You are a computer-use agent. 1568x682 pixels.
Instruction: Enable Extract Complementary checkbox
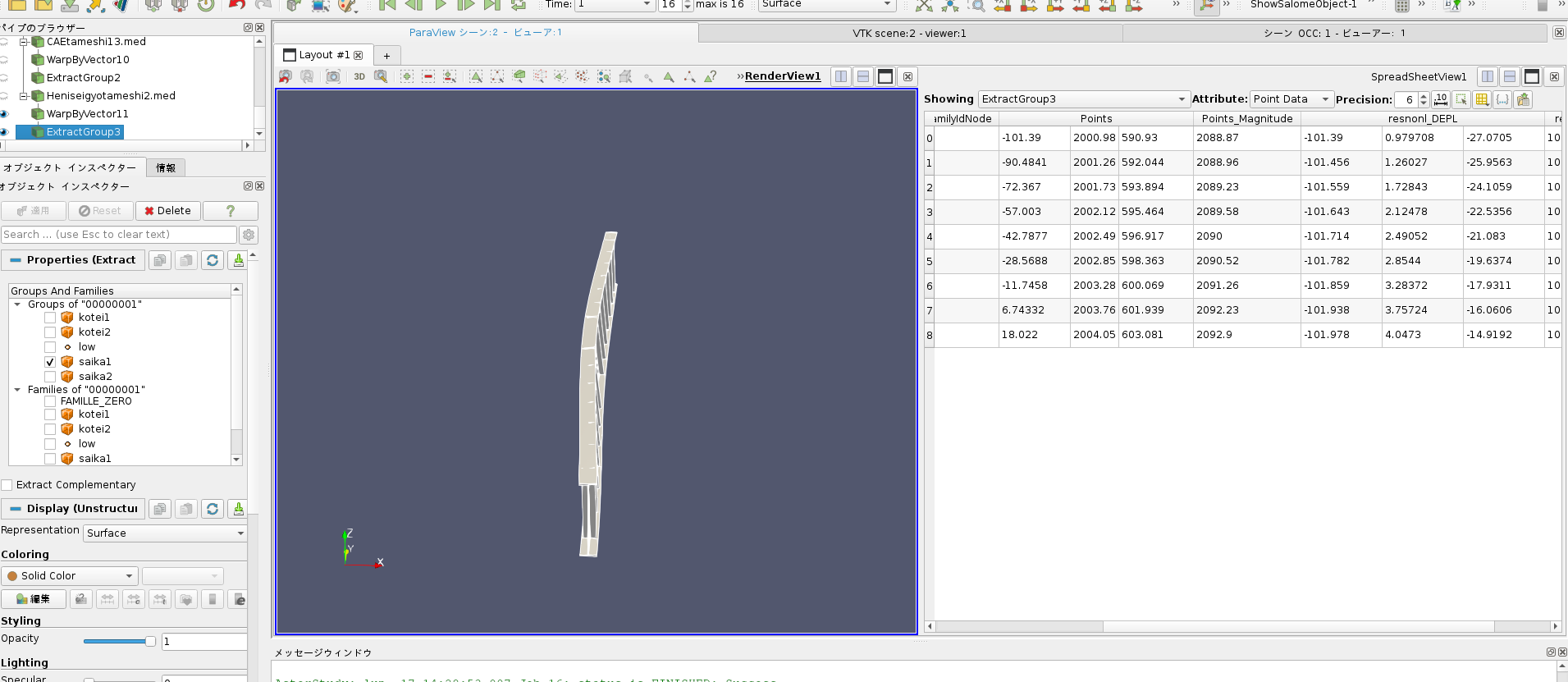point(7,485)
